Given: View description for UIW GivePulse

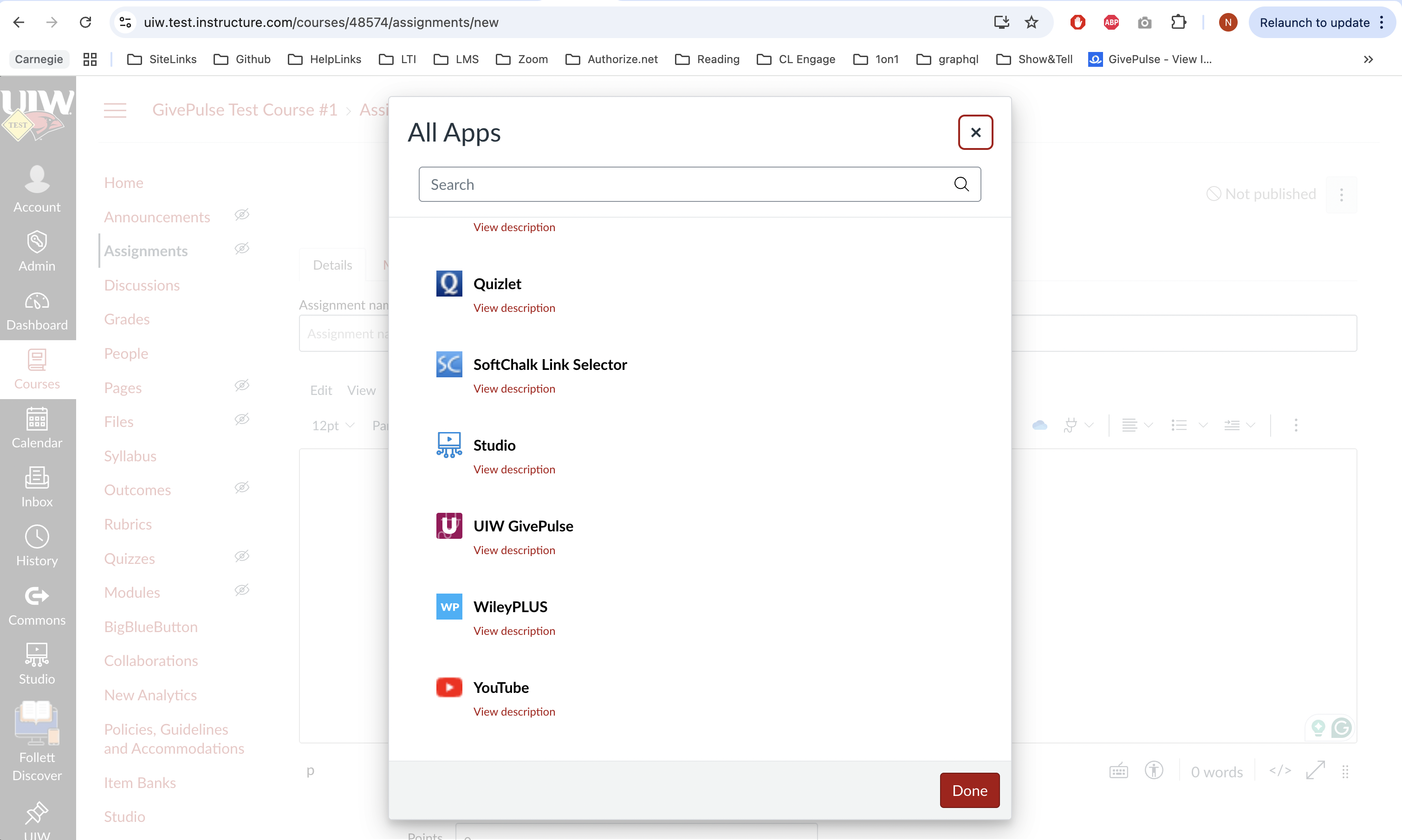Looking at the screenshot, I should (x=514, y=549).
